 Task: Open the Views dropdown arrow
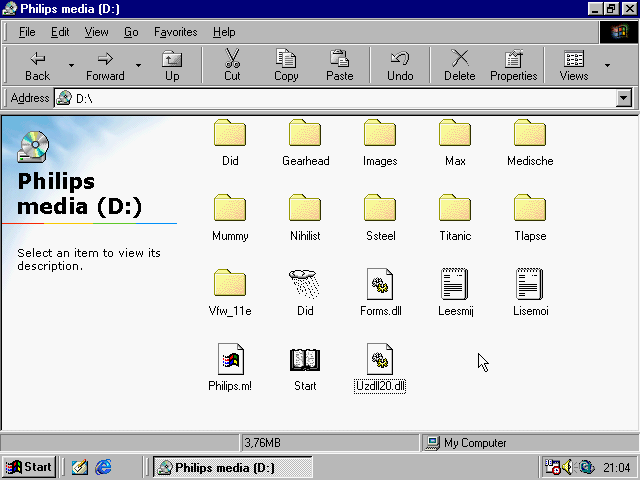coord(607,66)
